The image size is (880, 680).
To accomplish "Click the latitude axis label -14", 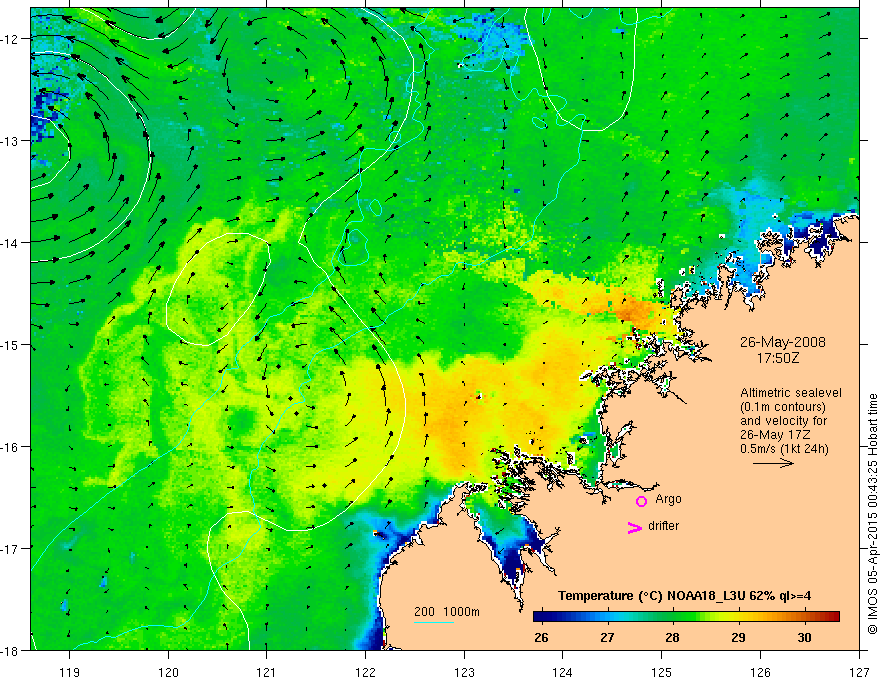I will [9, 242].
